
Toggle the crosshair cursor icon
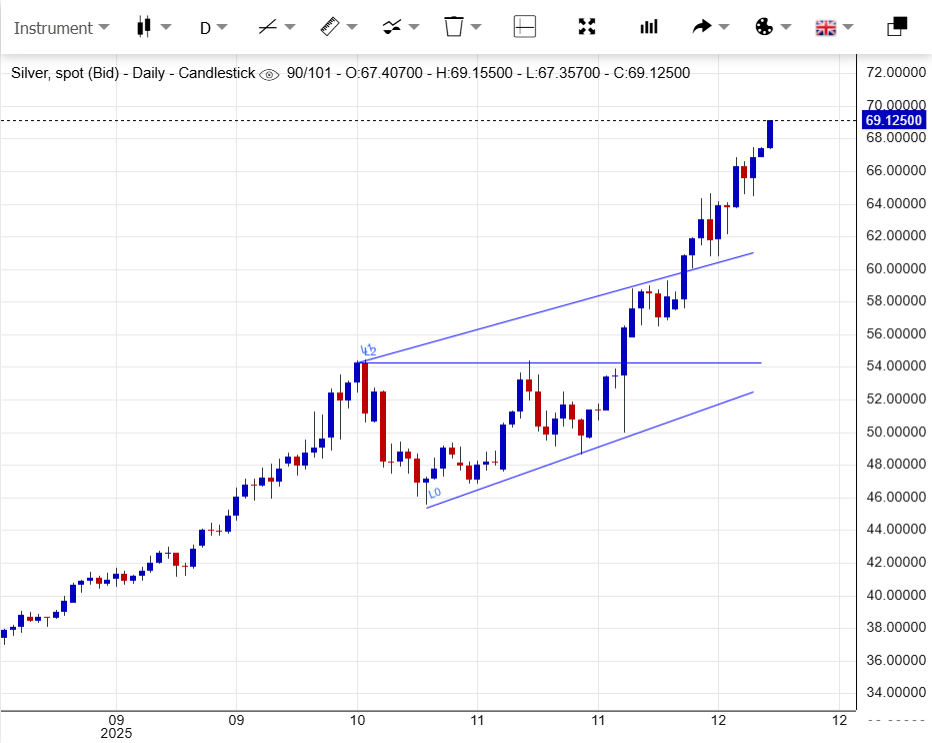[x=525, y=27]
